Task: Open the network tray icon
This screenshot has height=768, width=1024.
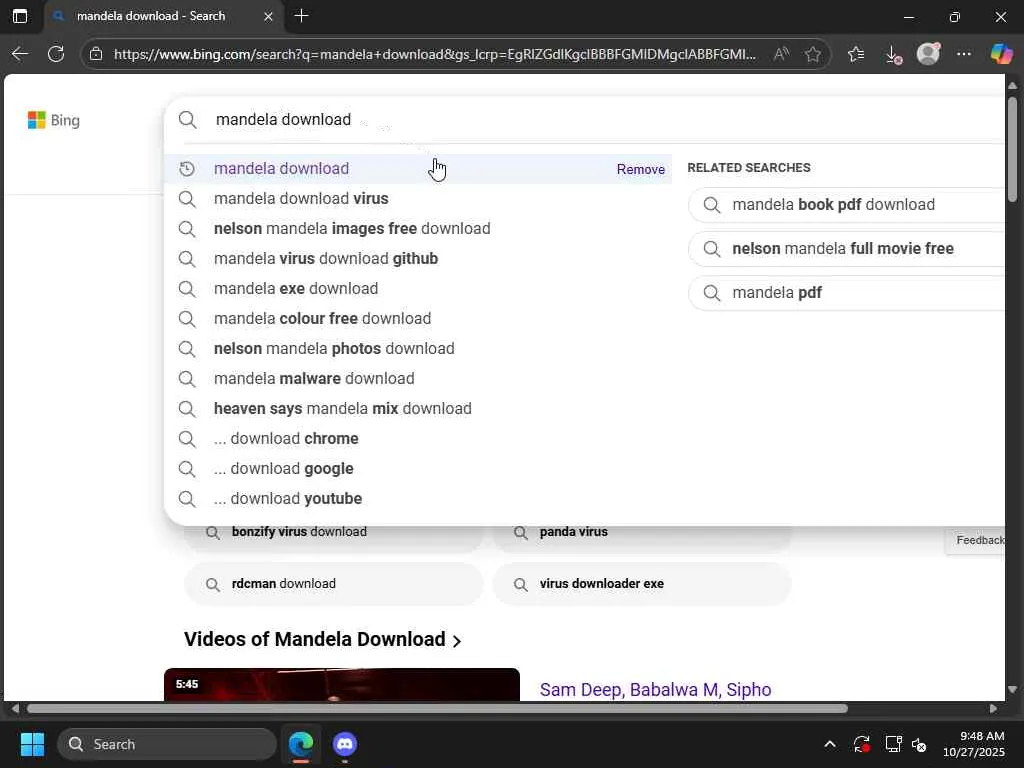Action: coord(893,744)
